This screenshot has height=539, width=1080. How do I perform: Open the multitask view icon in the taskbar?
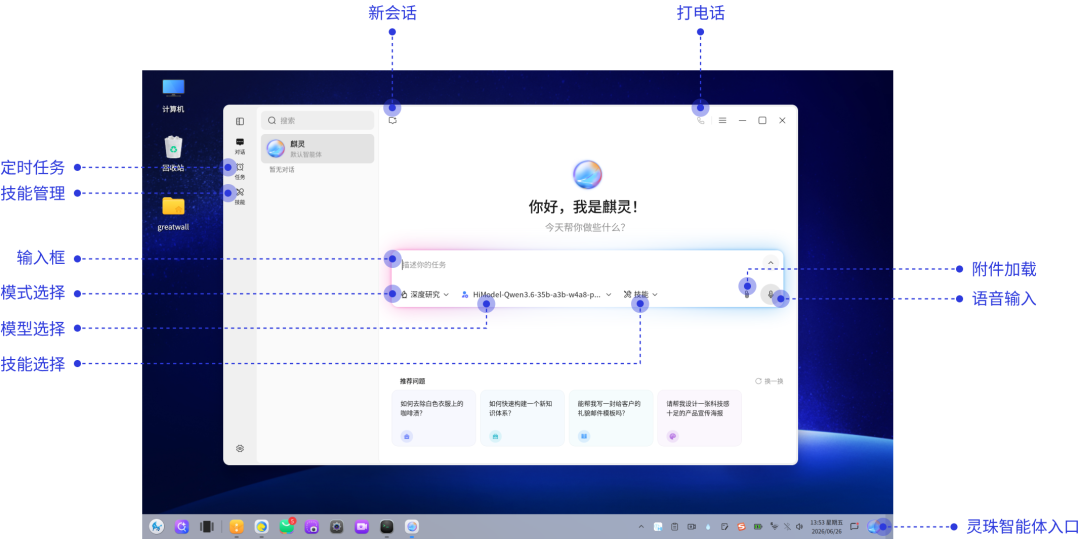pos(207,527)
